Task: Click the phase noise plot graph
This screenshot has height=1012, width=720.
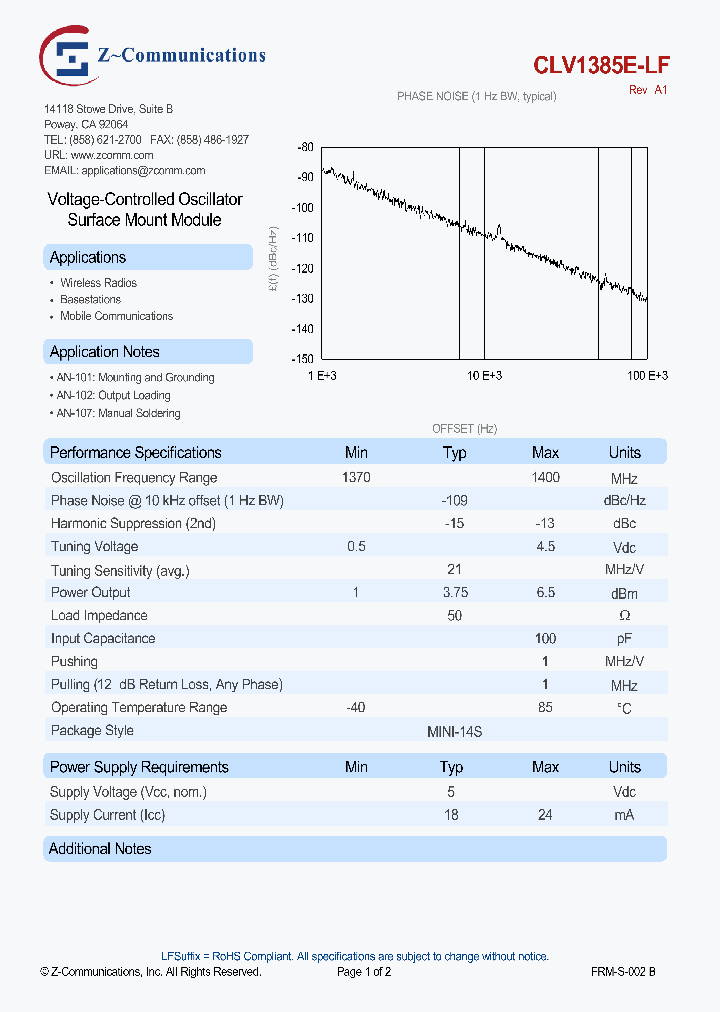Action: [x=484, y=252]
